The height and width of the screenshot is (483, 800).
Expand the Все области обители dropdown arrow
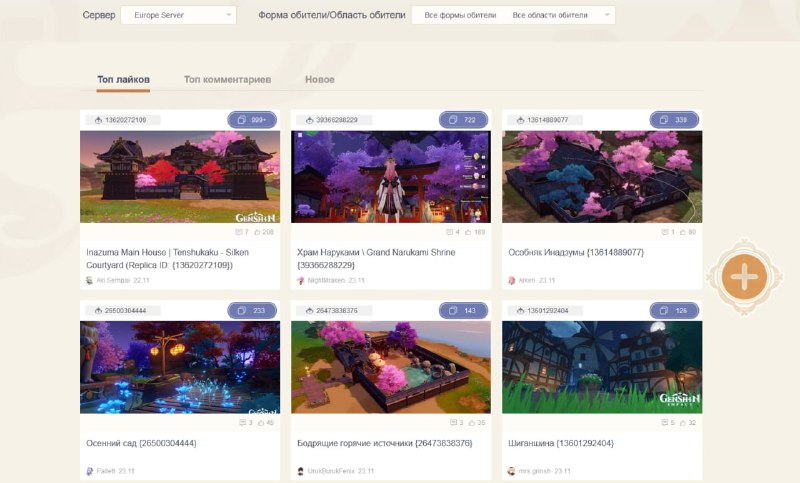(607, 15)
